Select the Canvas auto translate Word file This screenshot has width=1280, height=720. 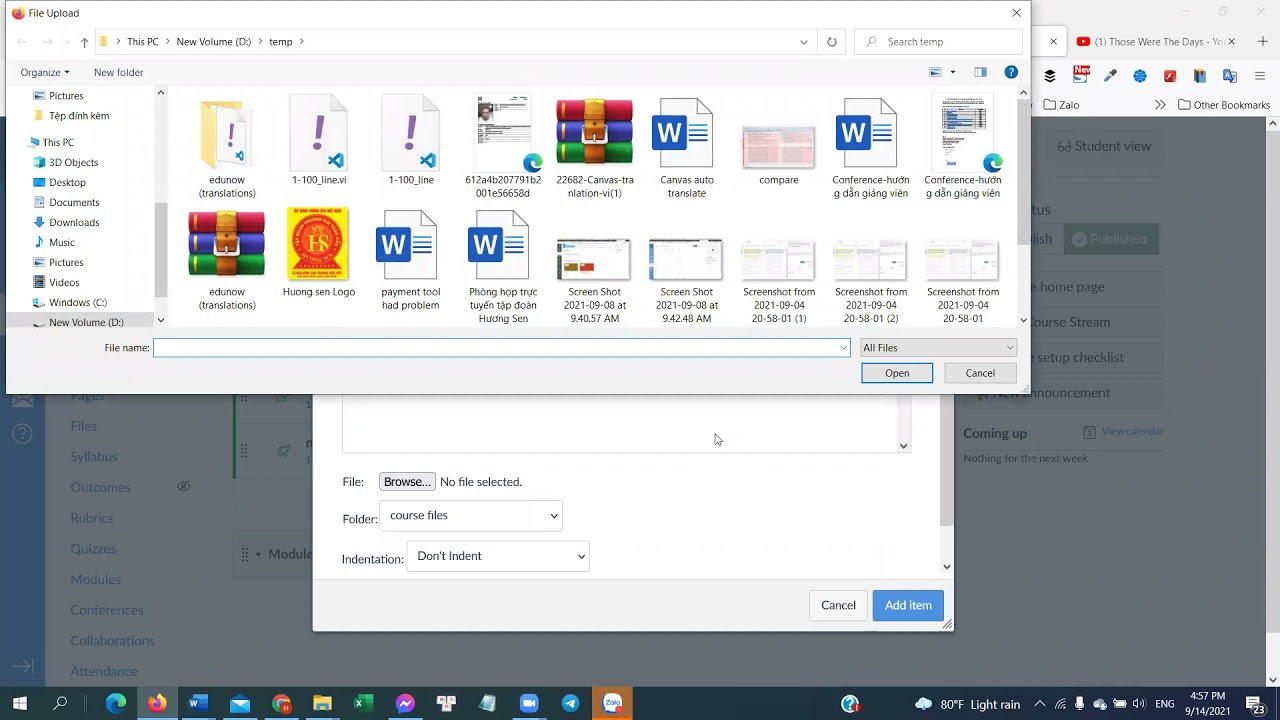click(686, 147)
